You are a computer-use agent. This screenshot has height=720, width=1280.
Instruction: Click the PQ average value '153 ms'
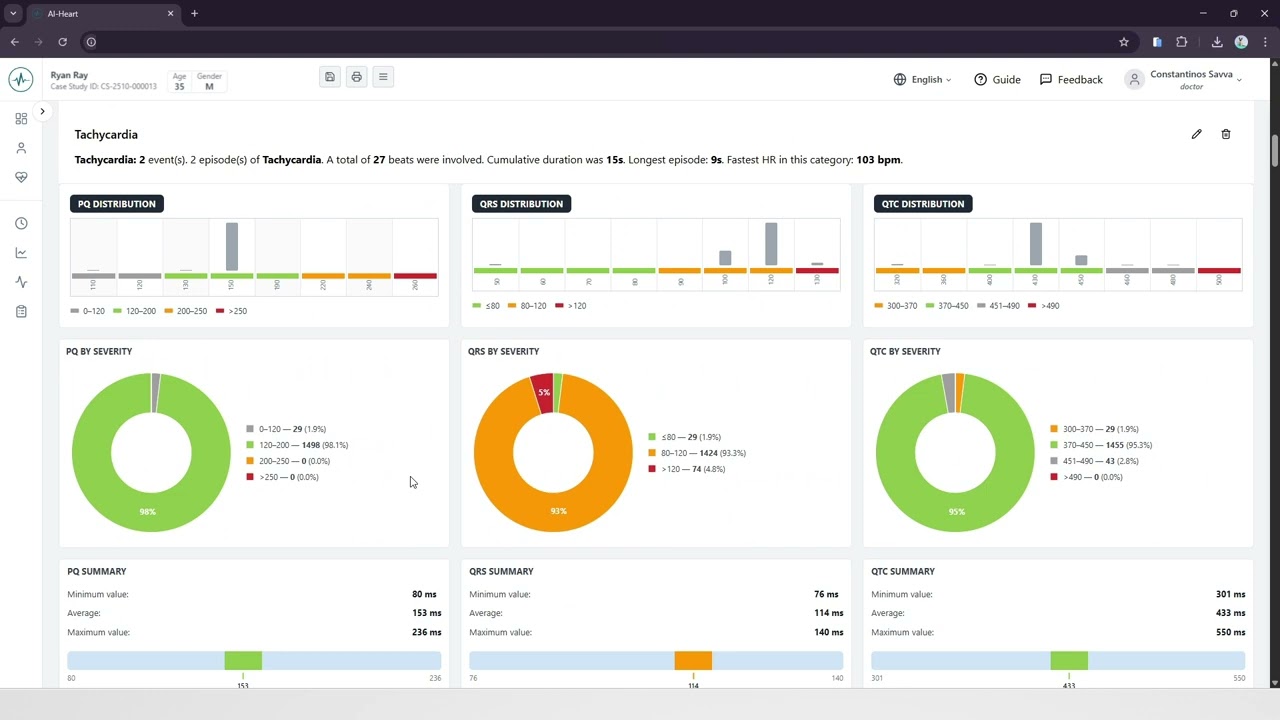coord(427,613)
